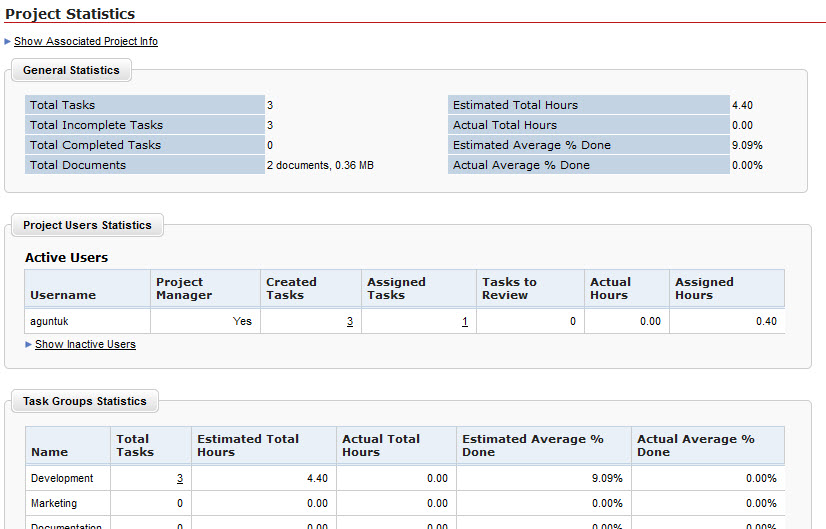Open aguntuk's Assigned Tasks count link
Image resolution: width=826 pixels, height=529 pixels.
pos(465,321)
